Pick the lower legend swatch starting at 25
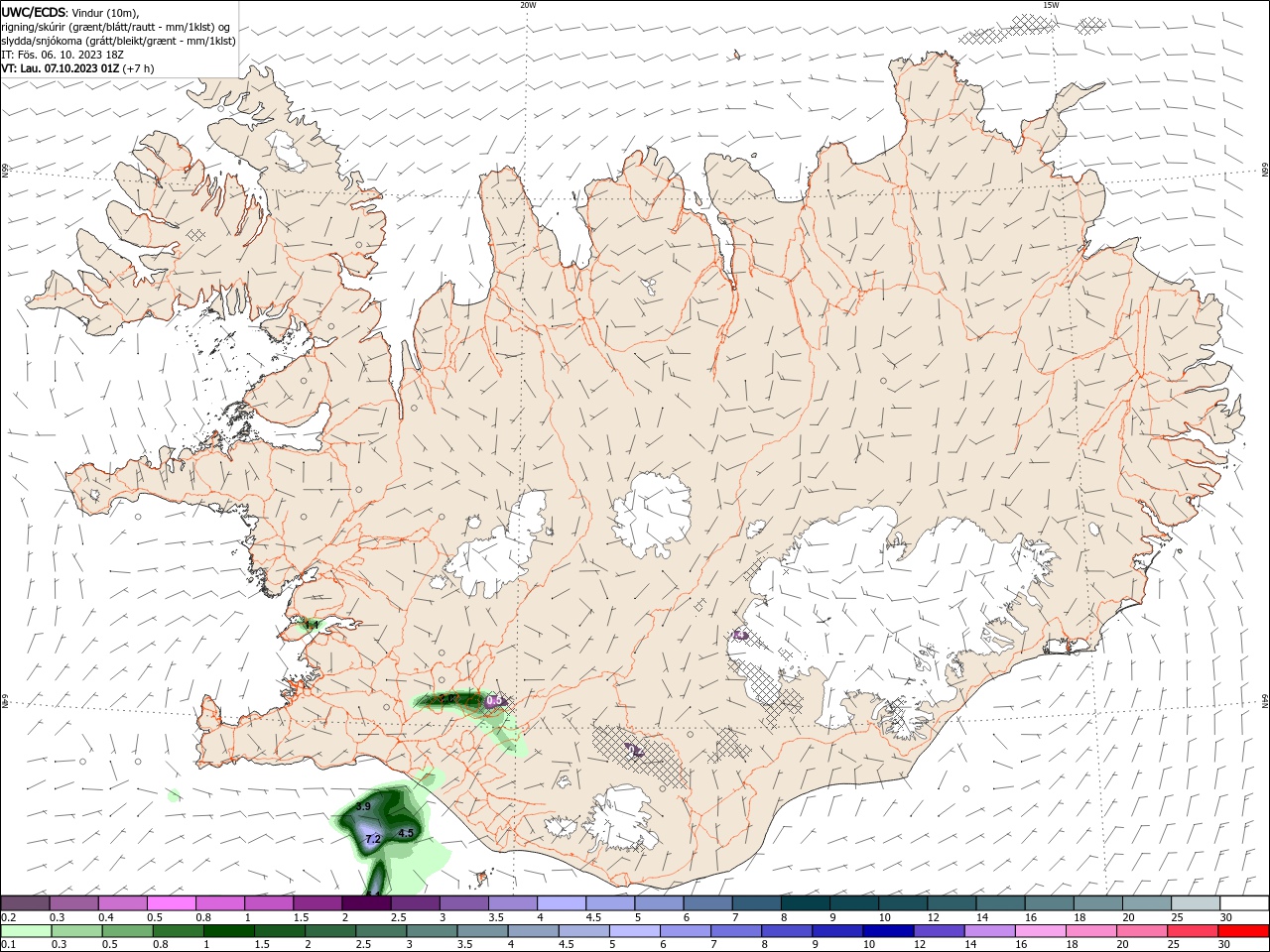The height and width of the screenshot is (952, 1270). [1192, 931]
